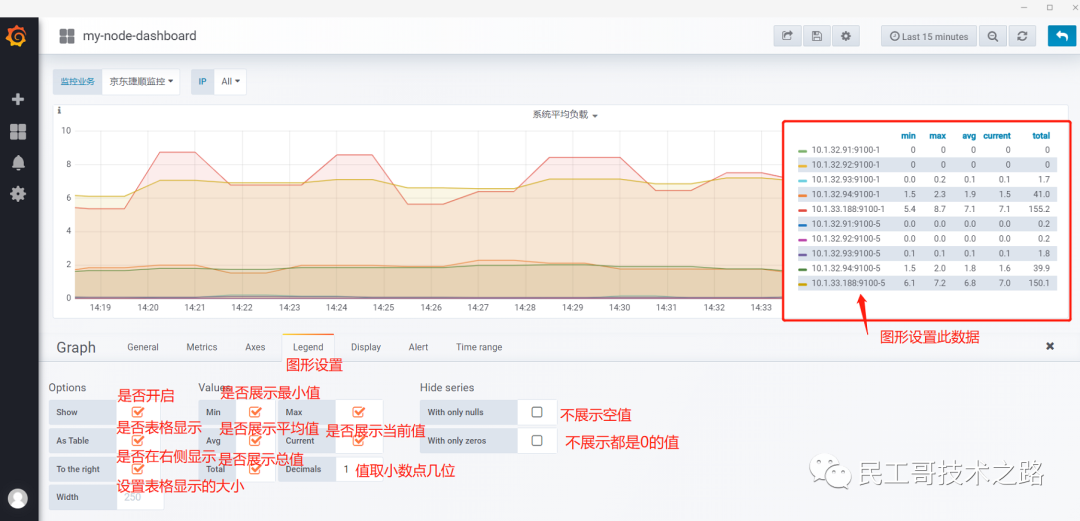Toggle the series 10.1.33.188:9100-5 in legend
Screen dimensions: 1080x521
coord(848,283)
